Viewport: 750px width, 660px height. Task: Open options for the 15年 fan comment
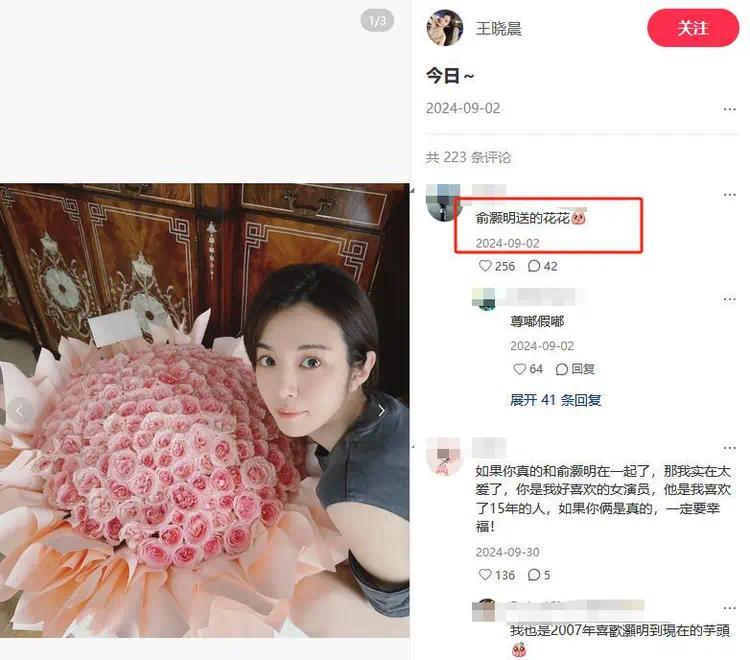pyautogui.click(x=729, y=448)
